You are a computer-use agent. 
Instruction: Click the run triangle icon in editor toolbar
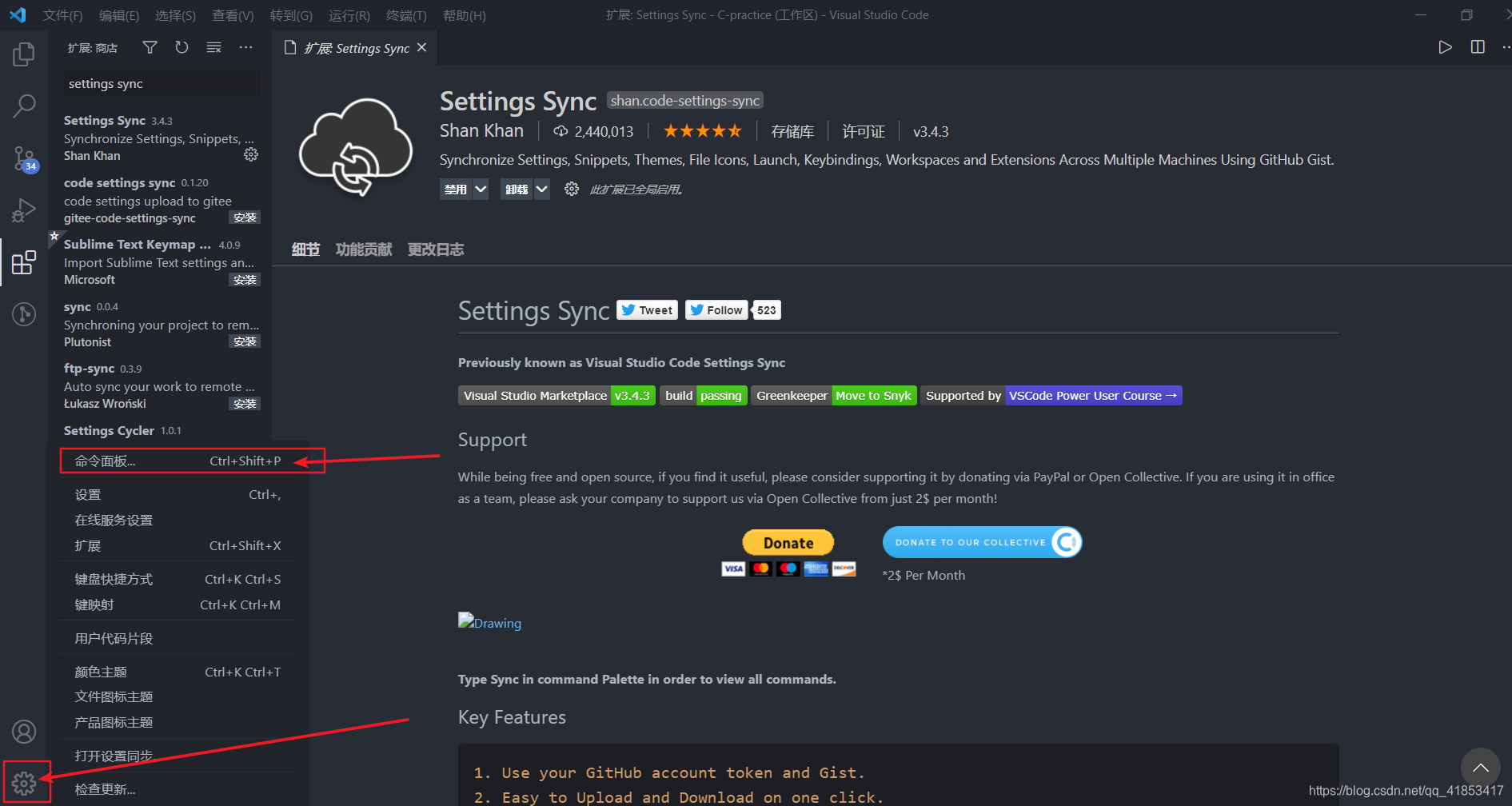[1445, 47]
